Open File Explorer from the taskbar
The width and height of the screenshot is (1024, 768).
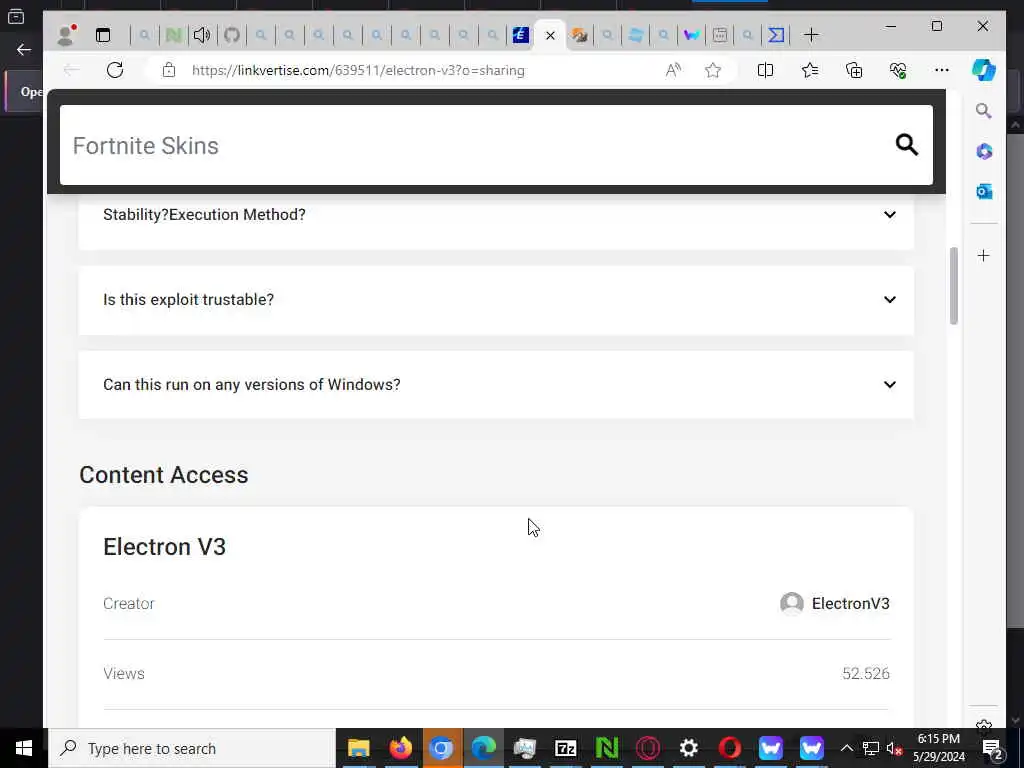point(359,748)
